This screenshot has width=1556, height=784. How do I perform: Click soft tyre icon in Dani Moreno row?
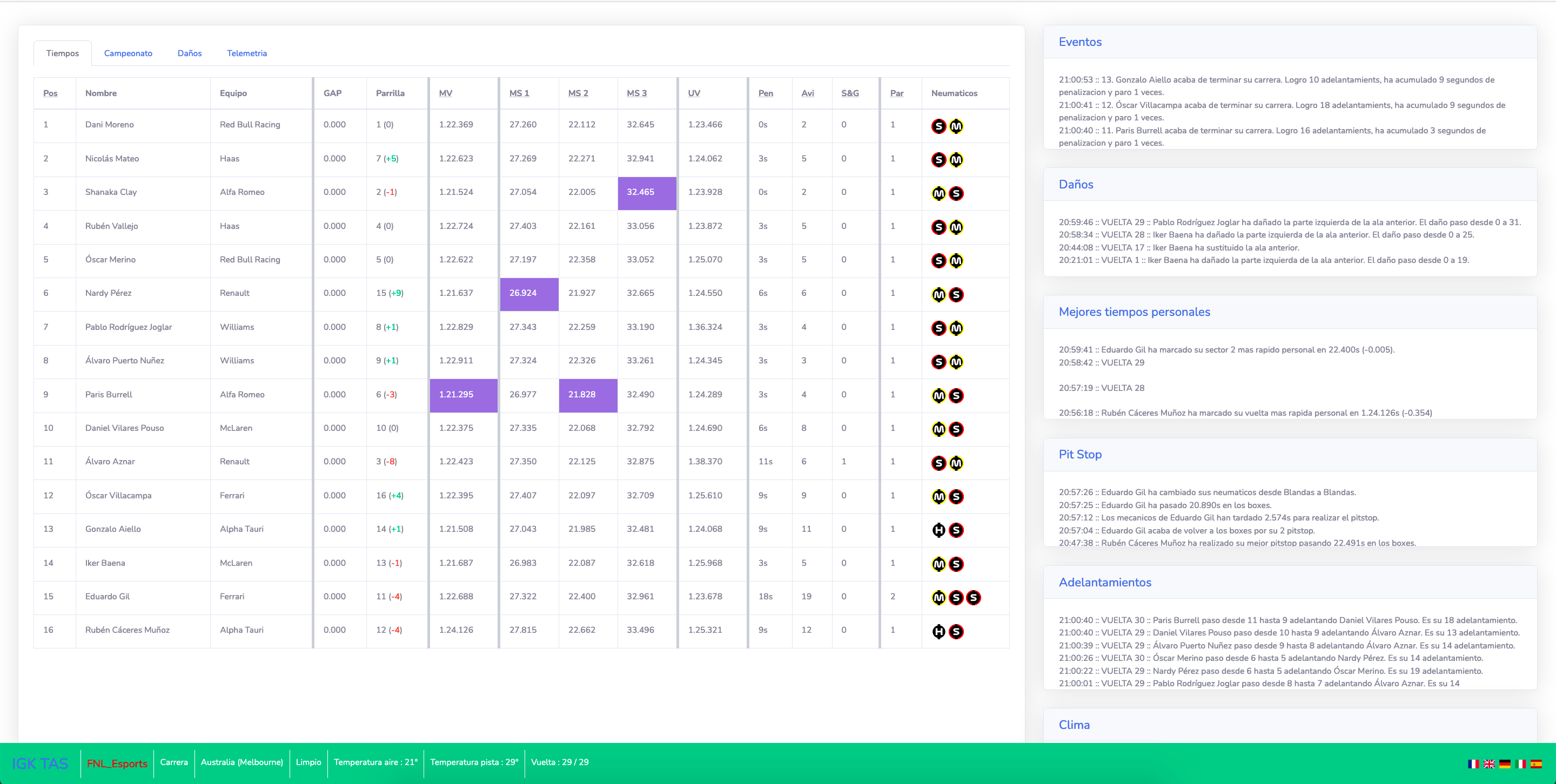click(938, 126)
